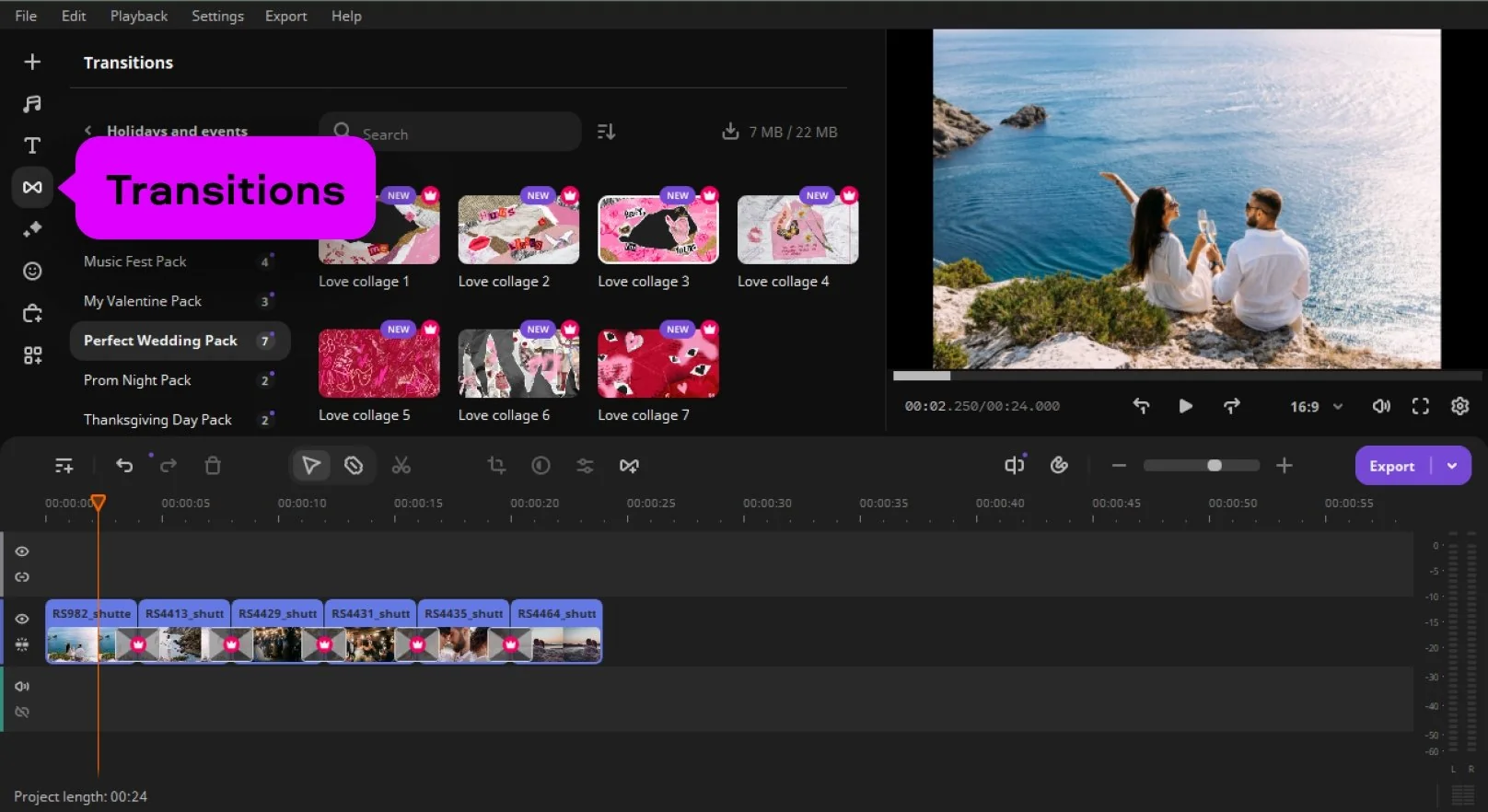Open the 16:9 aspect ratio dropdown

tap(1316, 406)
